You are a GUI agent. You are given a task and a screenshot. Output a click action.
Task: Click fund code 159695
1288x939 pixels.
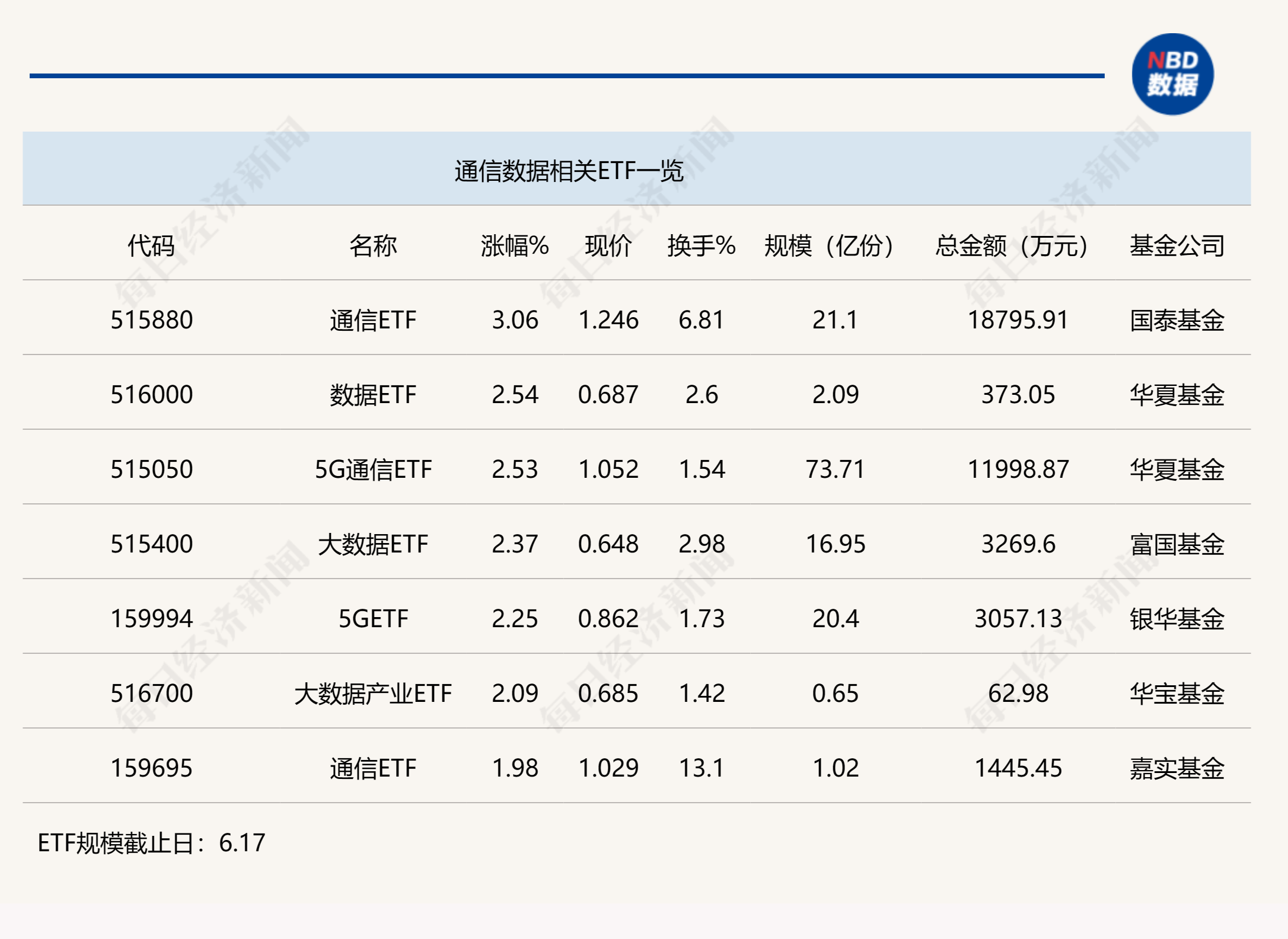151,768
